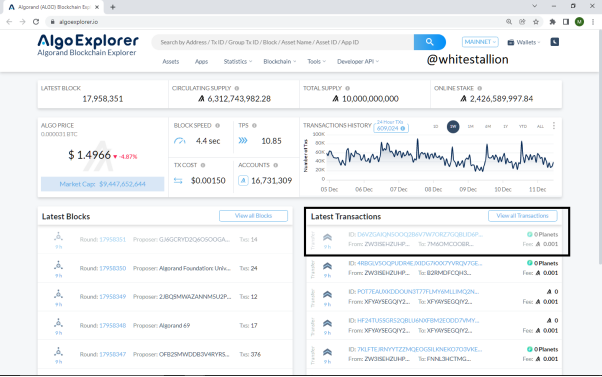Expand the Statistics menu
Viewport: 602px width, 377px height.
pos(238,61)
